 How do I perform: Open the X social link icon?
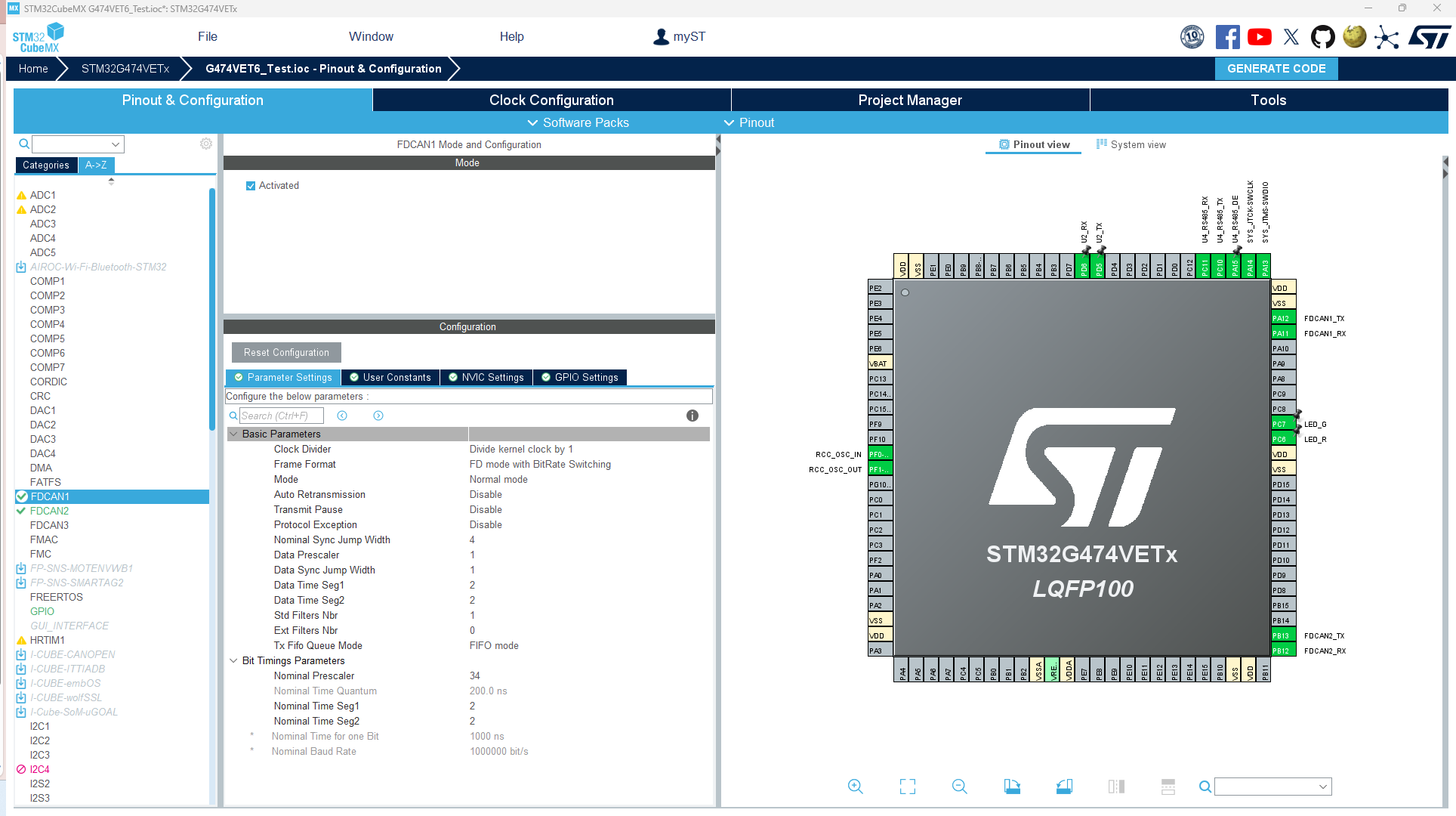point(1291,37)
